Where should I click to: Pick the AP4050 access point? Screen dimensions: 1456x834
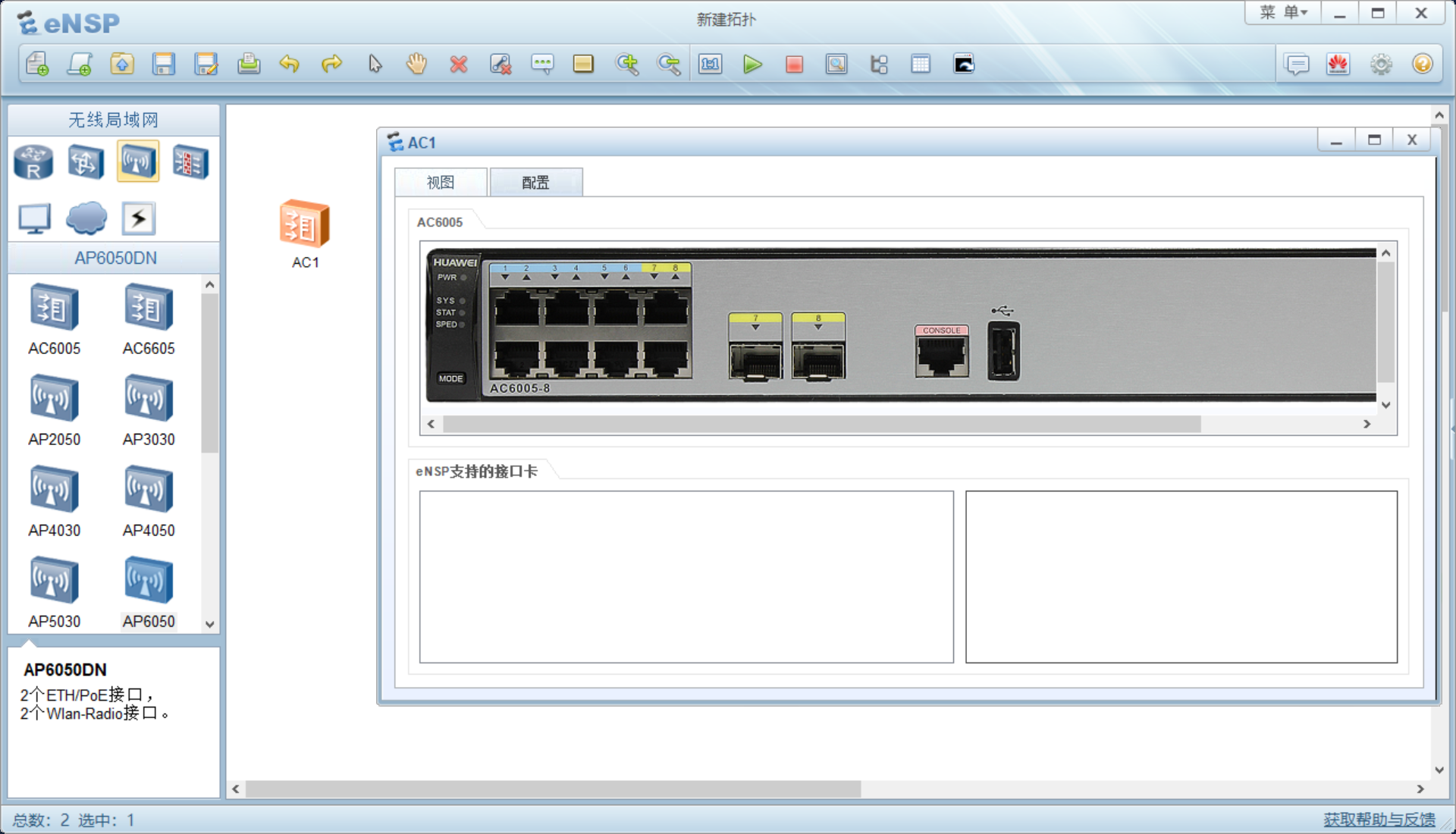[x=149, y=501]
